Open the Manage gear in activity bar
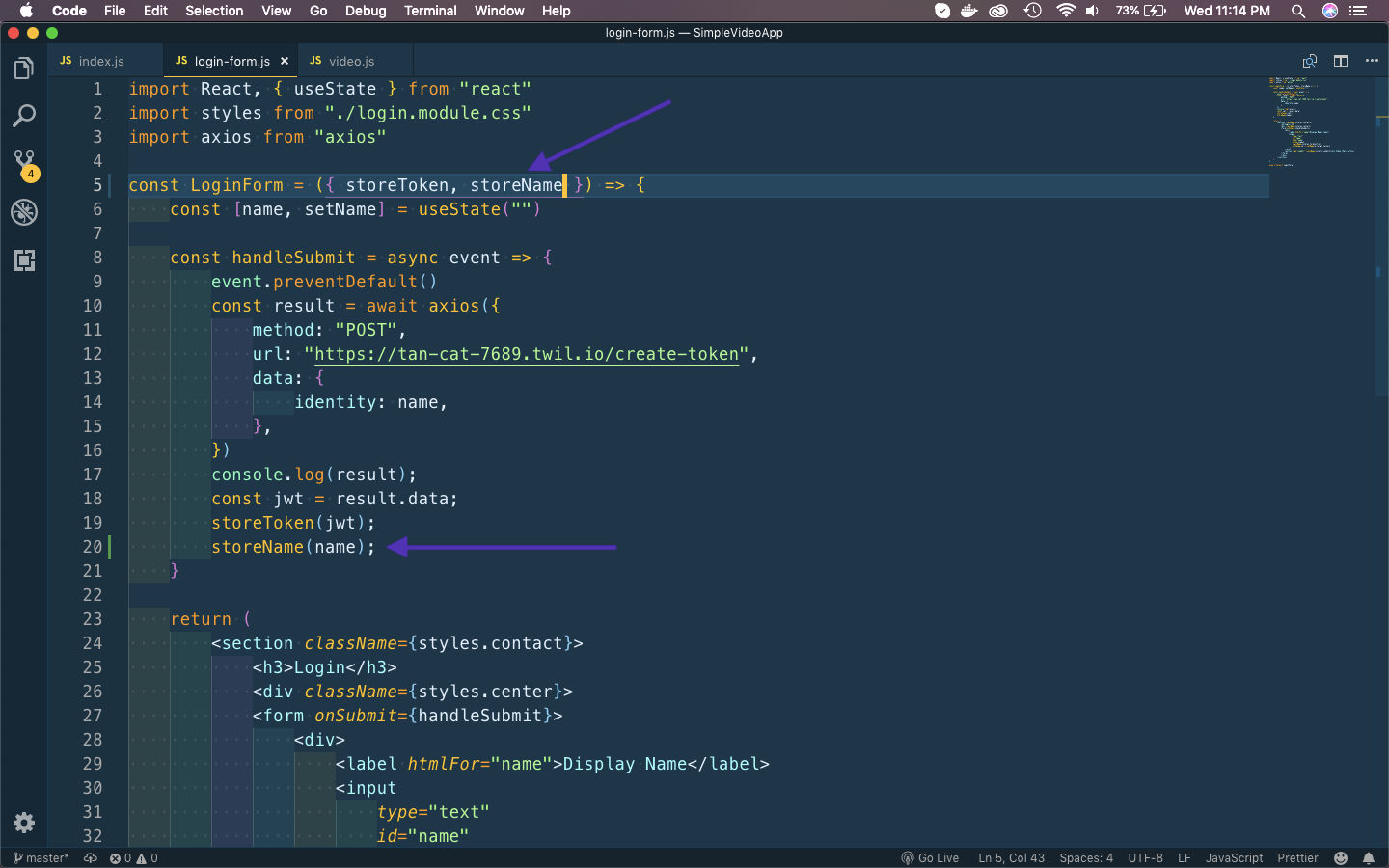 tap(24, 823)
